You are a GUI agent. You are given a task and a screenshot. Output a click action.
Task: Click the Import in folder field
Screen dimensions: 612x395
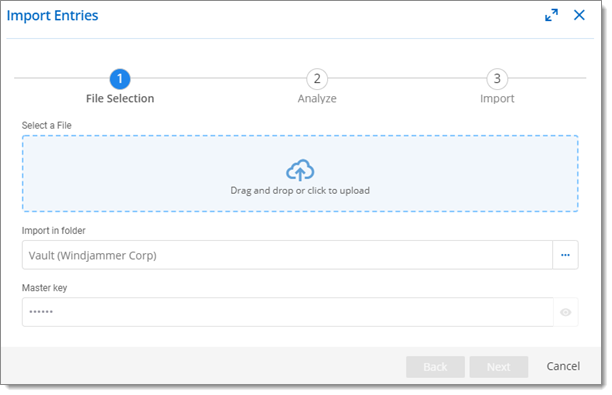pos(287,255)
